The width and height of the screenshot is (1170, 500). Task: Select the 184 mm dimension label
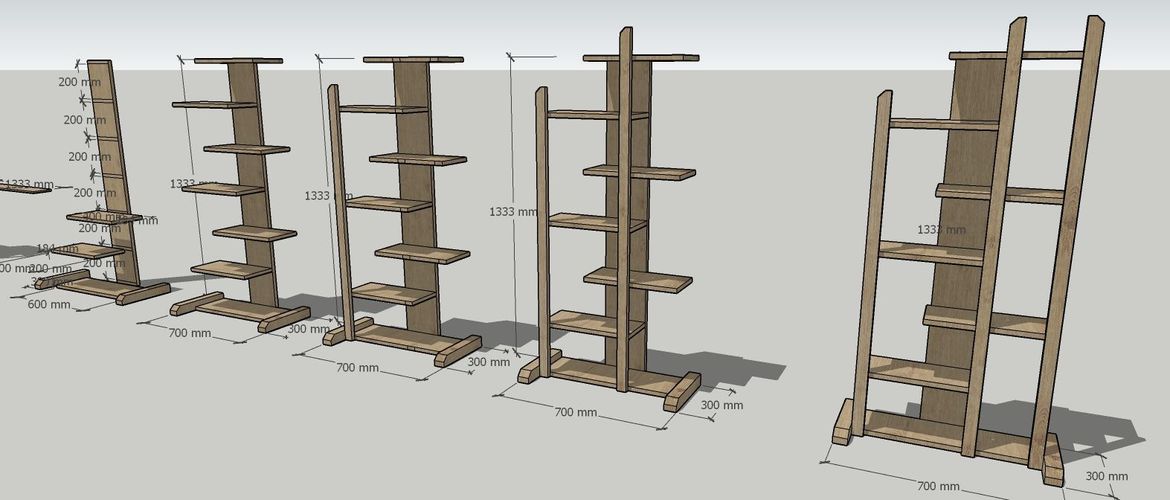coord(57,249)
